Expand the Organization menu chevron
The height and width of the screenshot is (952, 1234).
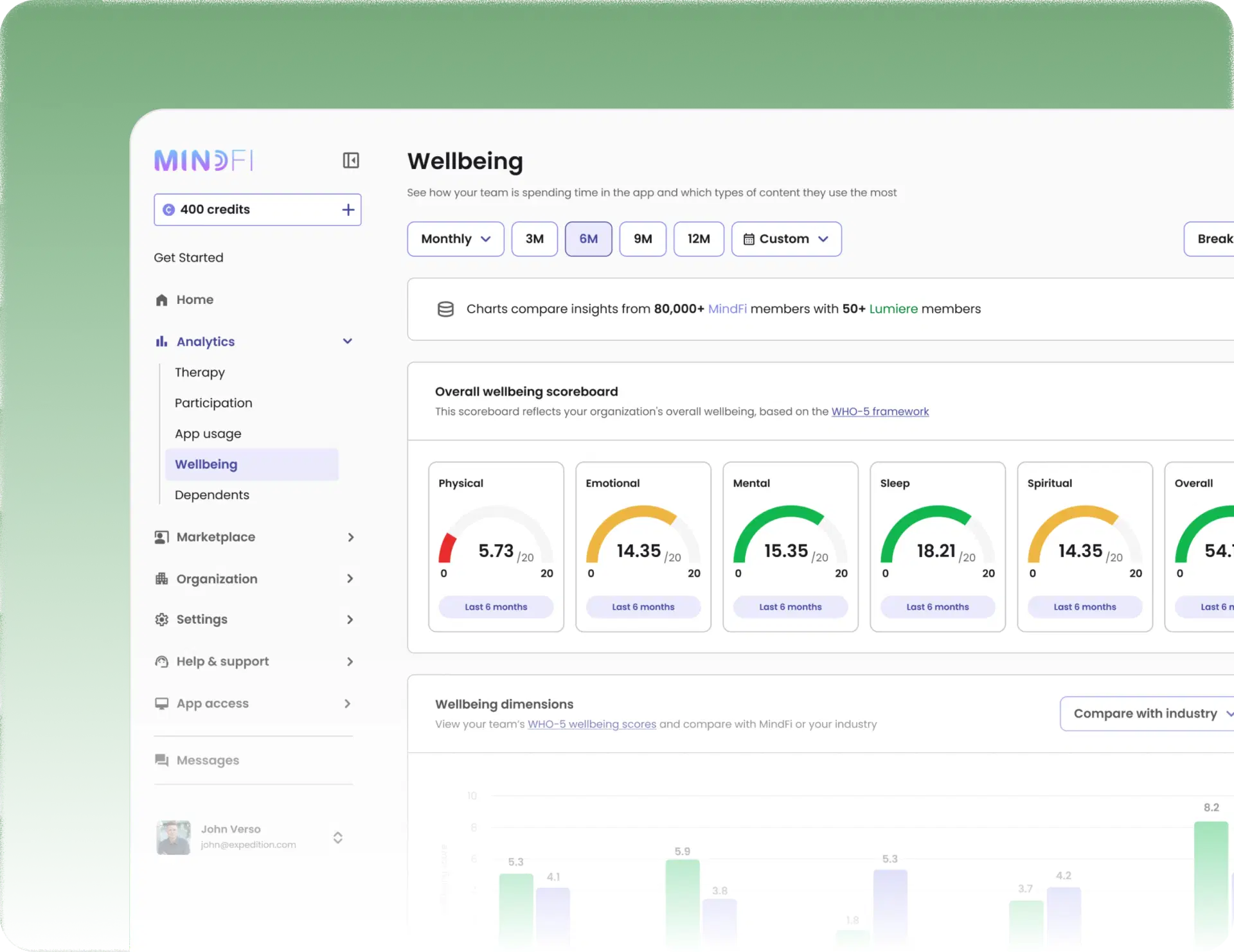tap(350, 579)
